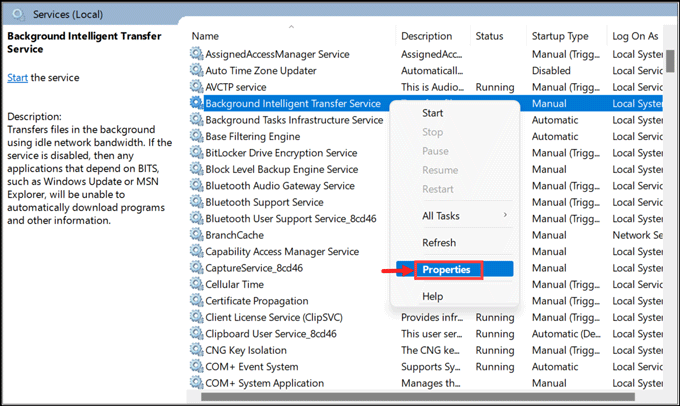
Task: Select the Base Filtering Engine name
Action: click(252, 137)
